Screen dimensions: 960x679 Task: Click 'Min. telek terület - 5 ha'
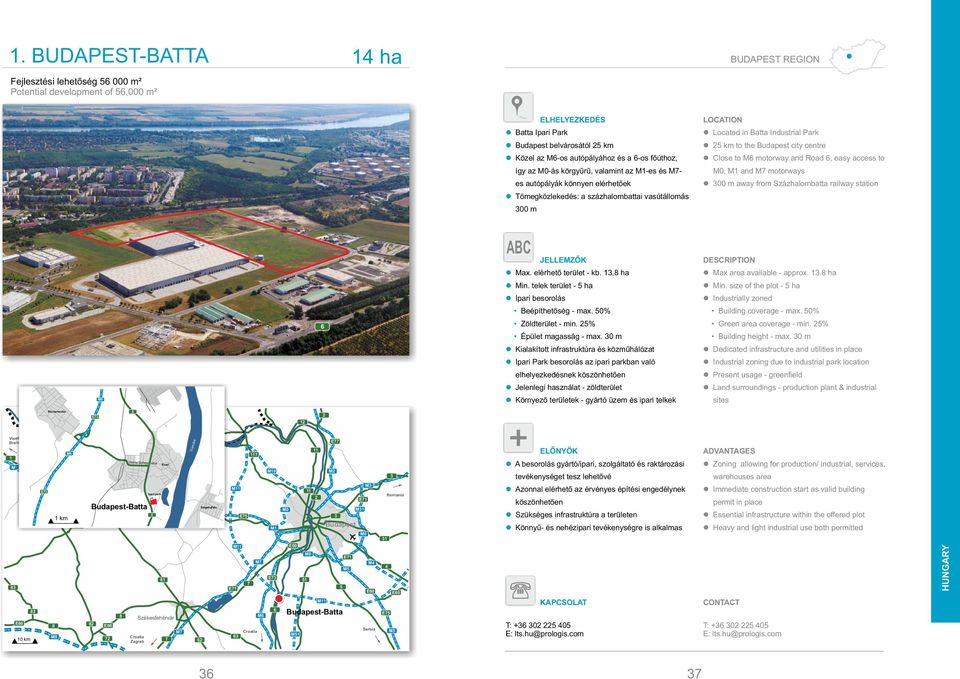tap(553, 286)
